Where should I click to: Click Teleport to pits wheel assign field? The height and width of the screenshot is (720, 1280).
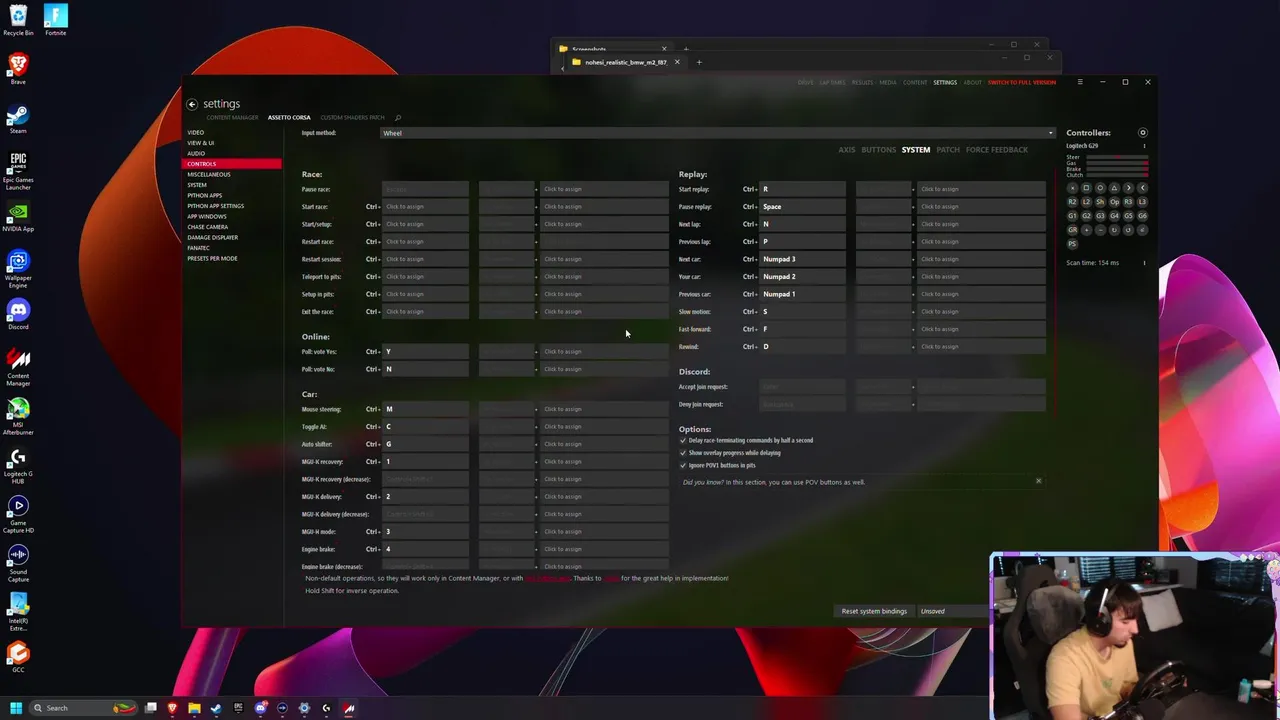[605, 277]
